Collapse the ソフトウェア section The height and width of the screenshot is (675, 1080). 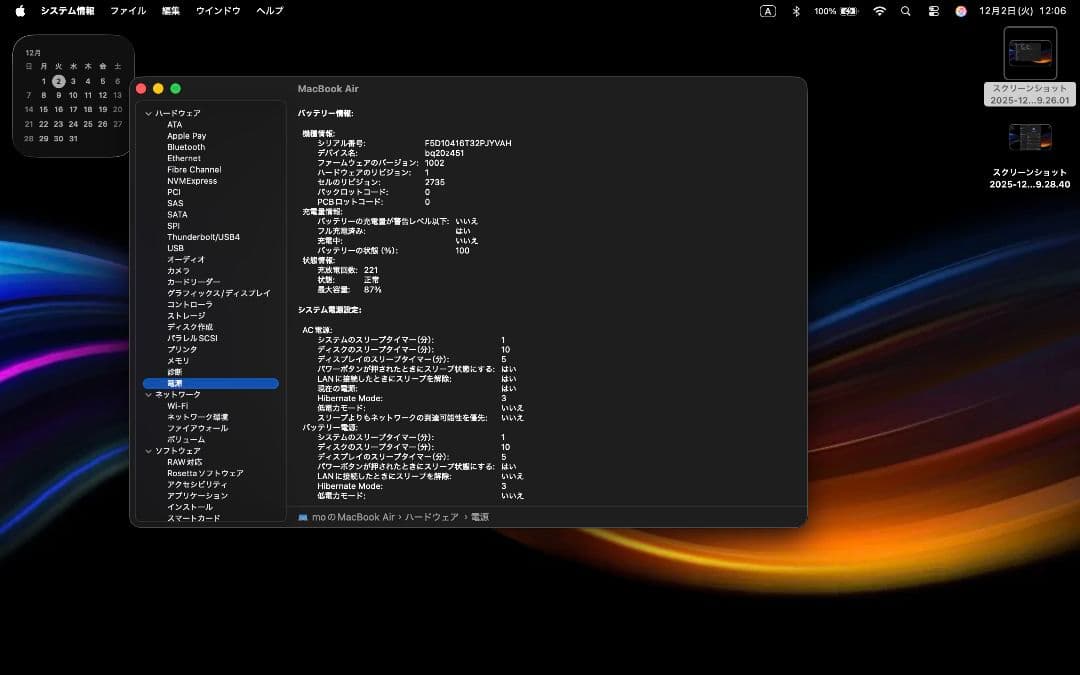(x=148, y=450)
